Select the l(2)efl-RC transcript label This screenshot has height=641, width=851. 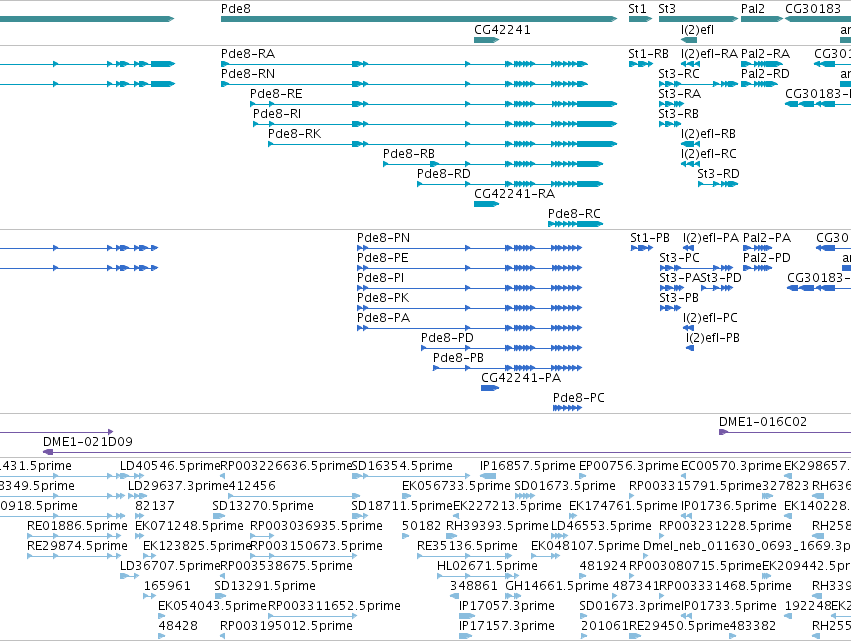click(708, 154)
